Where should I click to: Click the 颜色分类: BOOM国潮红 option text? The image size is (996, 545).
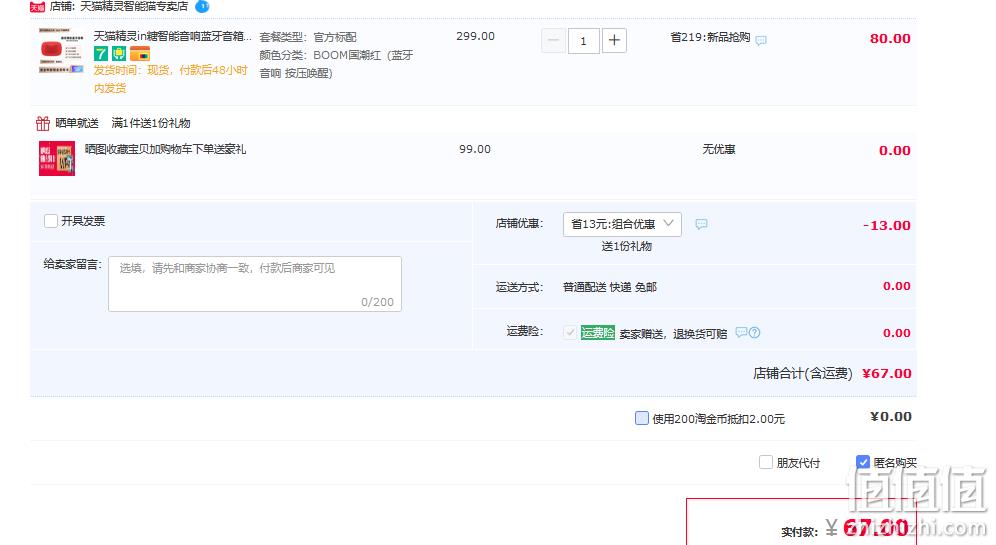[x=336, y=64]
